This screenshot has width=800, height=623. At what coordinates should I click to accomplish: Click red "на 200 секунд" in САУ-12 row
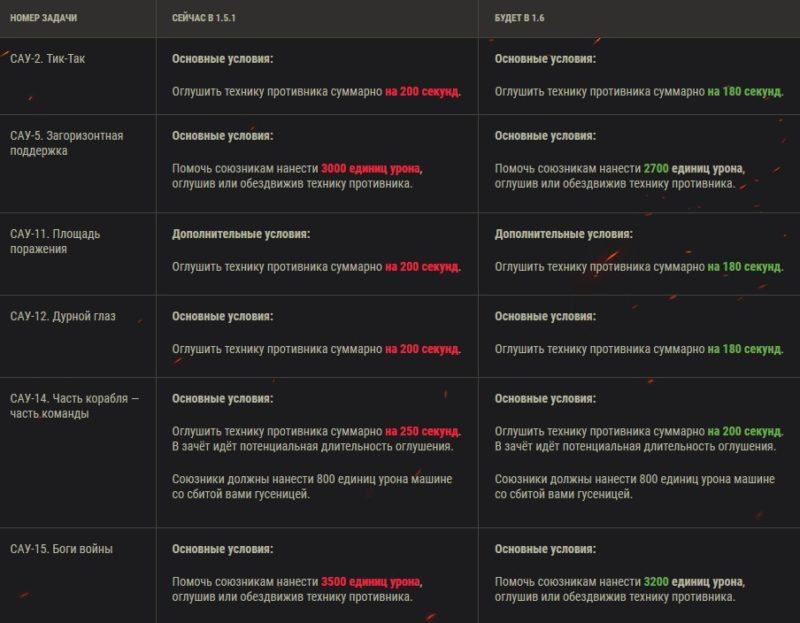pyautogui.click(x=423, y=349)
